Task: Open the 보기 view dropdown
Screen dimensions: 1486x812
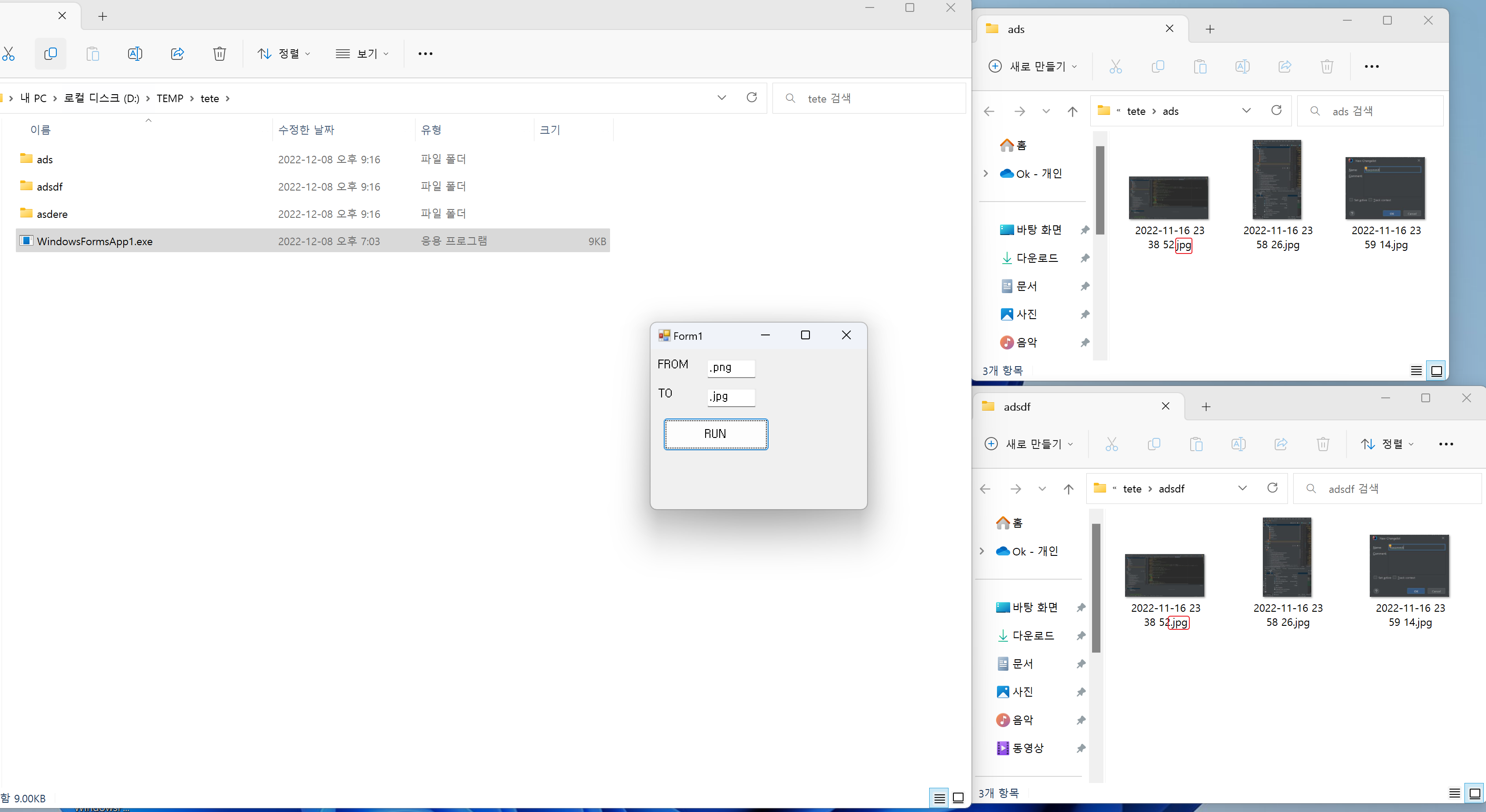Action: tap(362, 54)
